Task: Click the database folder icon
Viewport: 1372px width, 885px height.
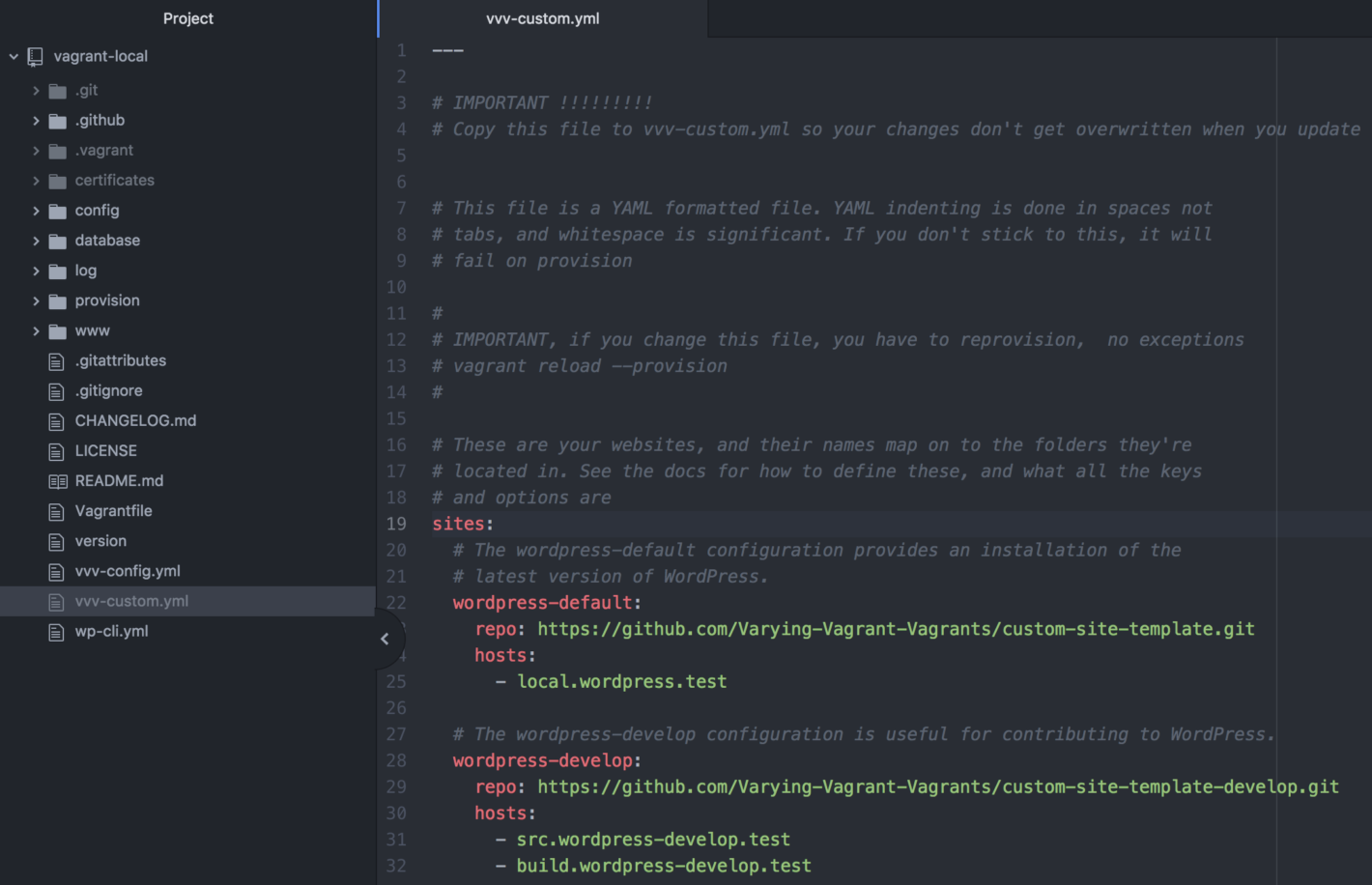Action: click(56, 241)
